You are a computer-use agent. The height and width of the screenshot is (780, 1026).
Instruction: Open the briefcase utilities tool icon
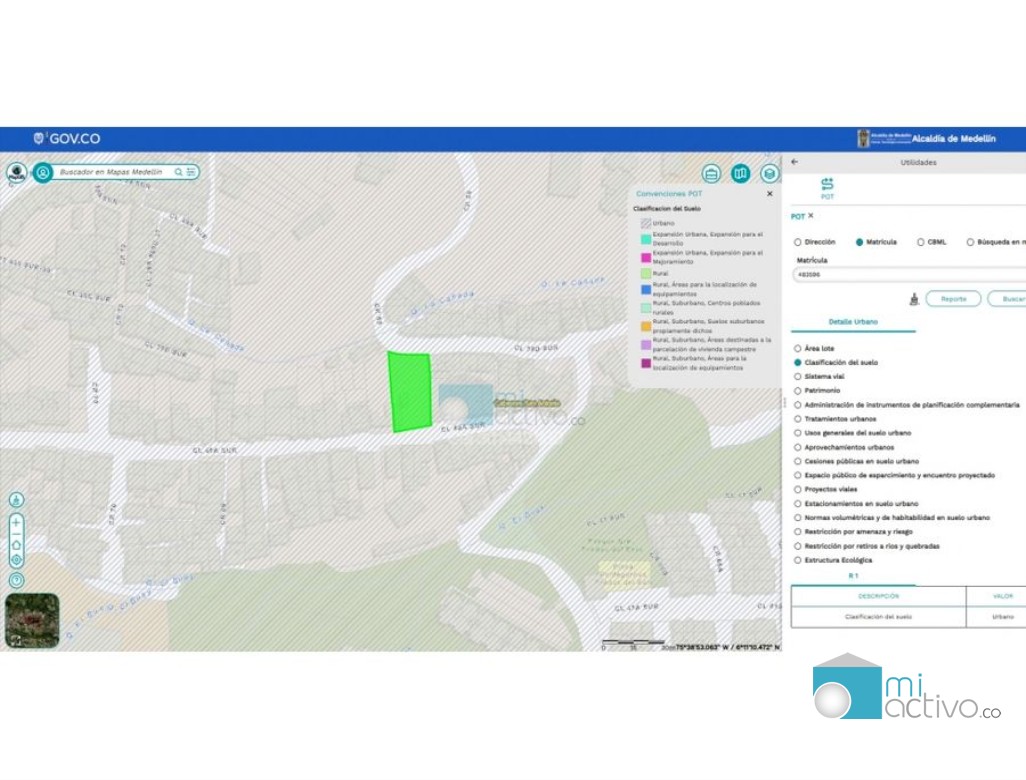711,174
